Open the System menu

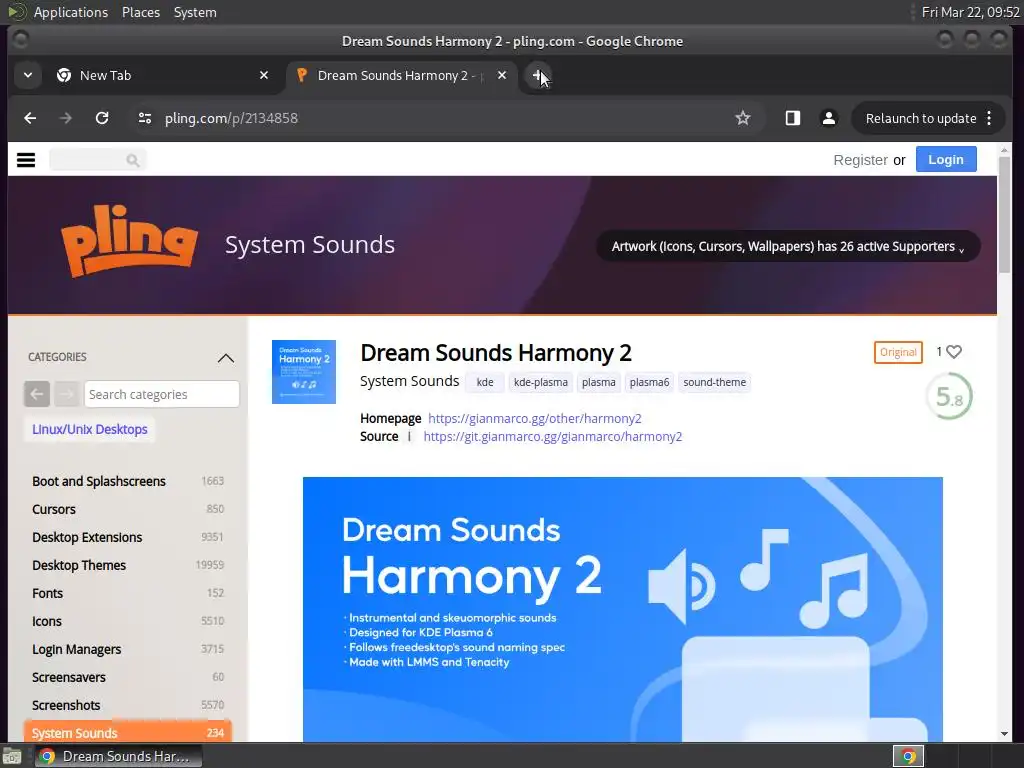[x=195, y=12]
